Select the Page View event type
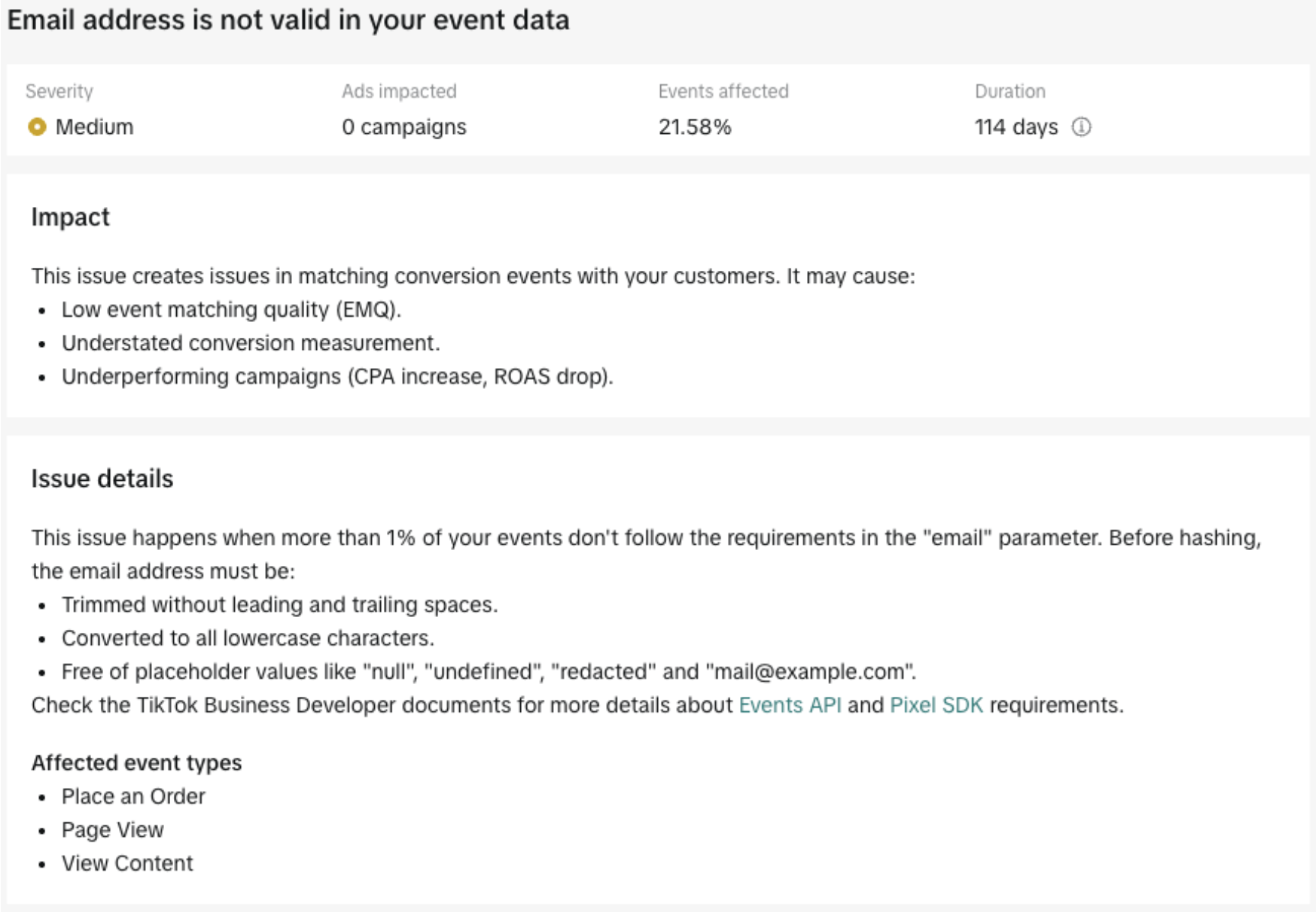 [x=111, y=829]
